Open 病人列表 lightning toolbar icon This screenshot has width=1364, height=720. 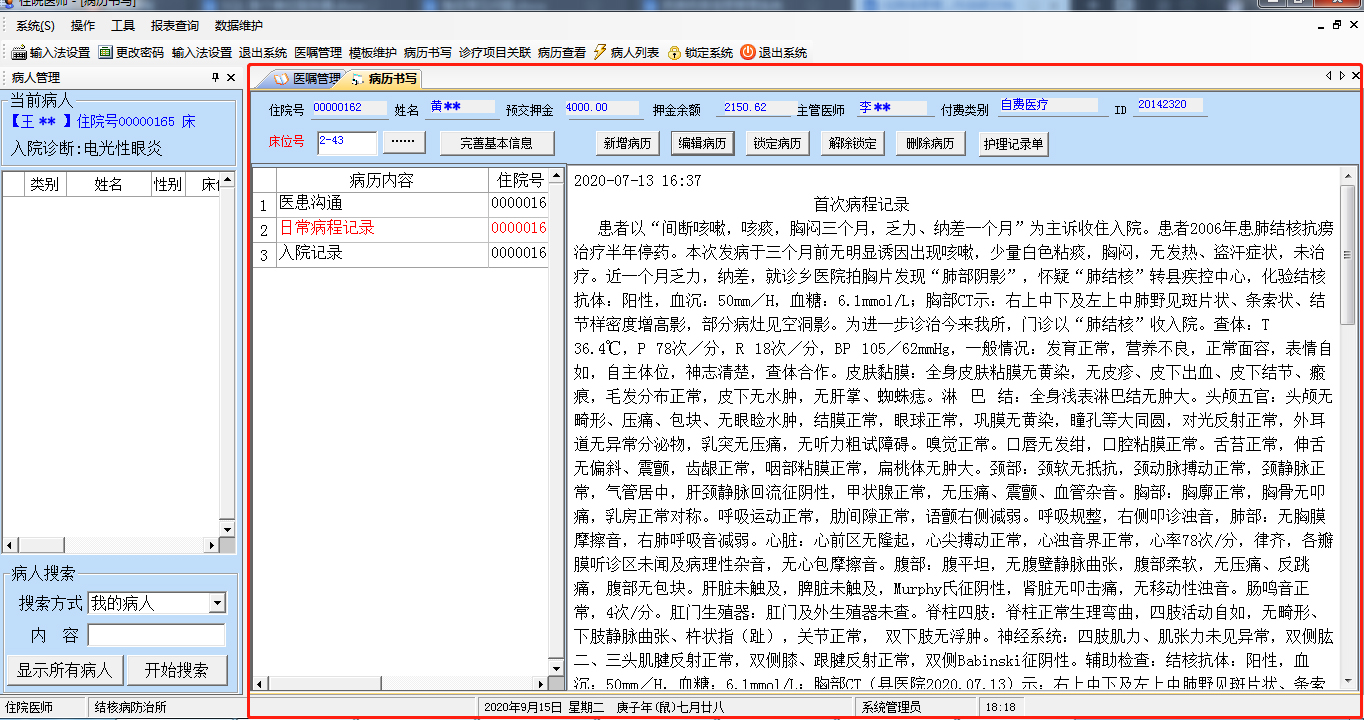tap(600, 52)
